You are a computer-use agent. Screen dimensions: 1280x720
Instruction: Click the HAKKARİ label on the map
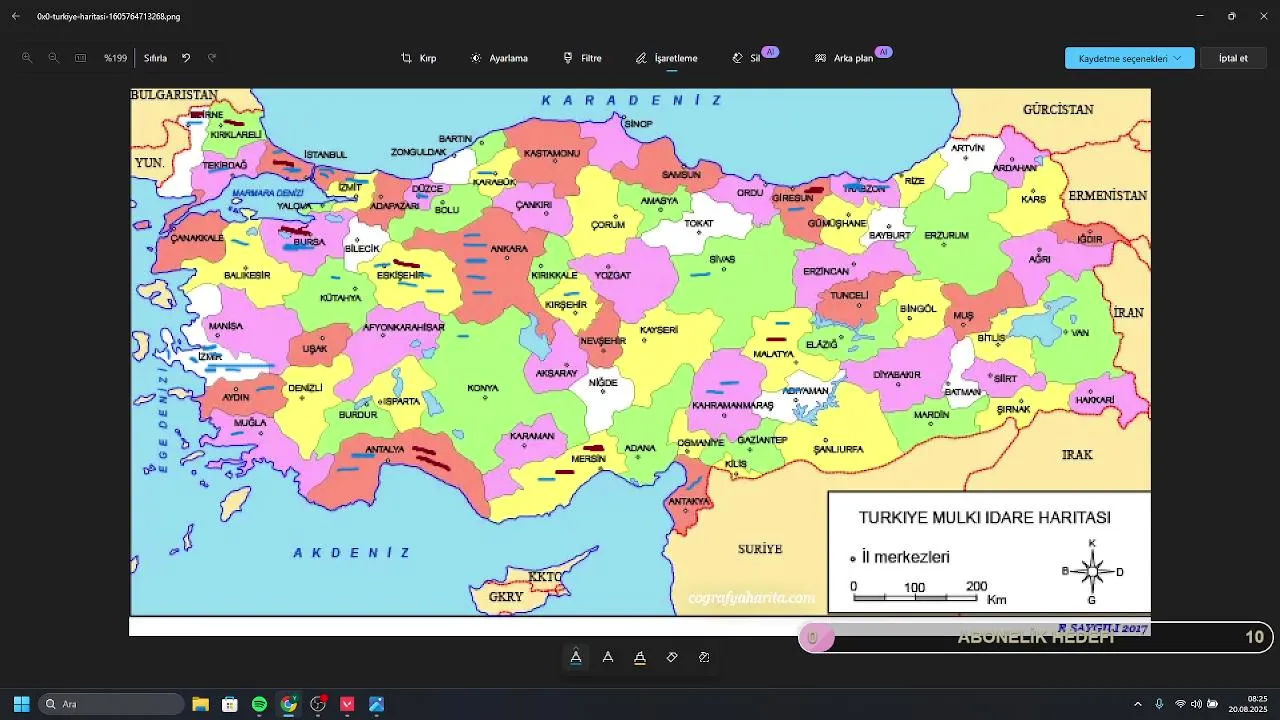coord(1095,400)
